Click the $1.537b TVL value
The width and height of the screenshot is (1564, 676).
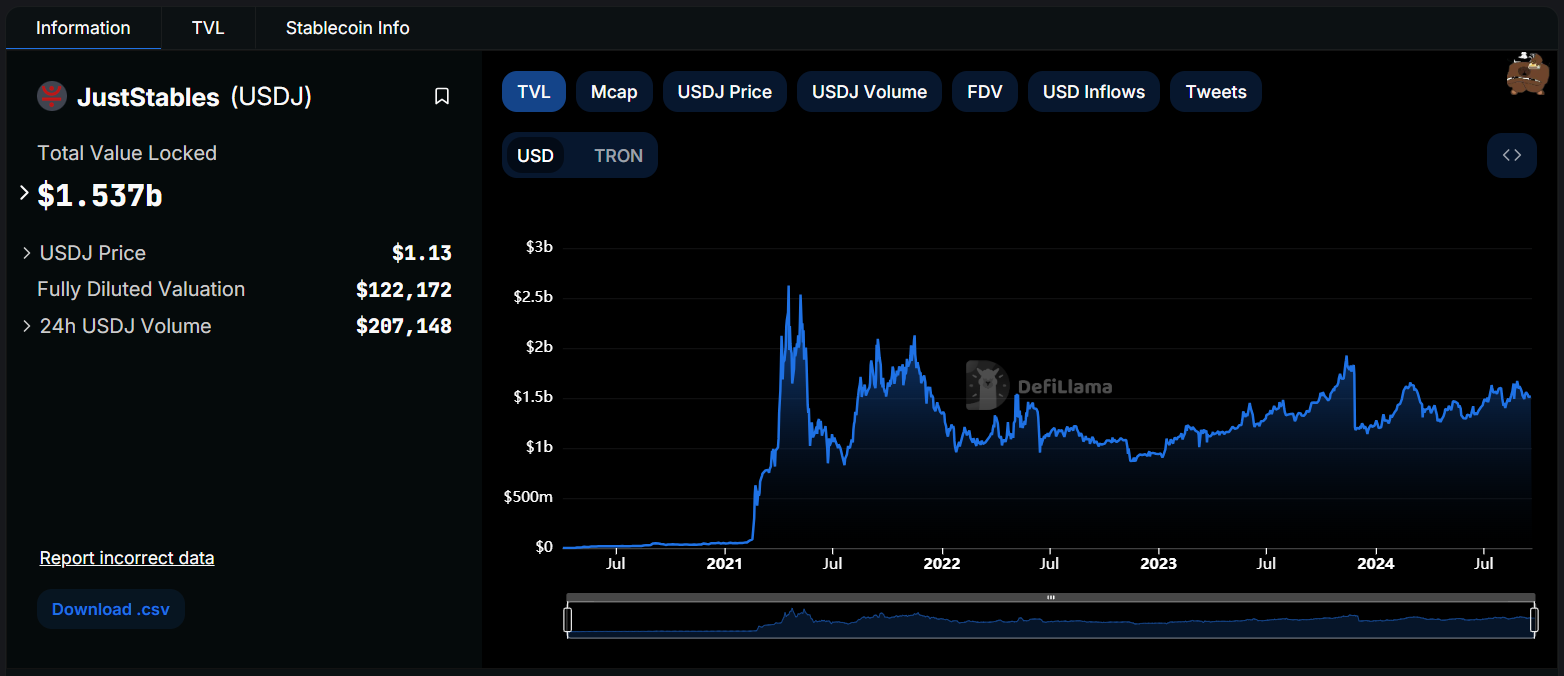point(100,195)
